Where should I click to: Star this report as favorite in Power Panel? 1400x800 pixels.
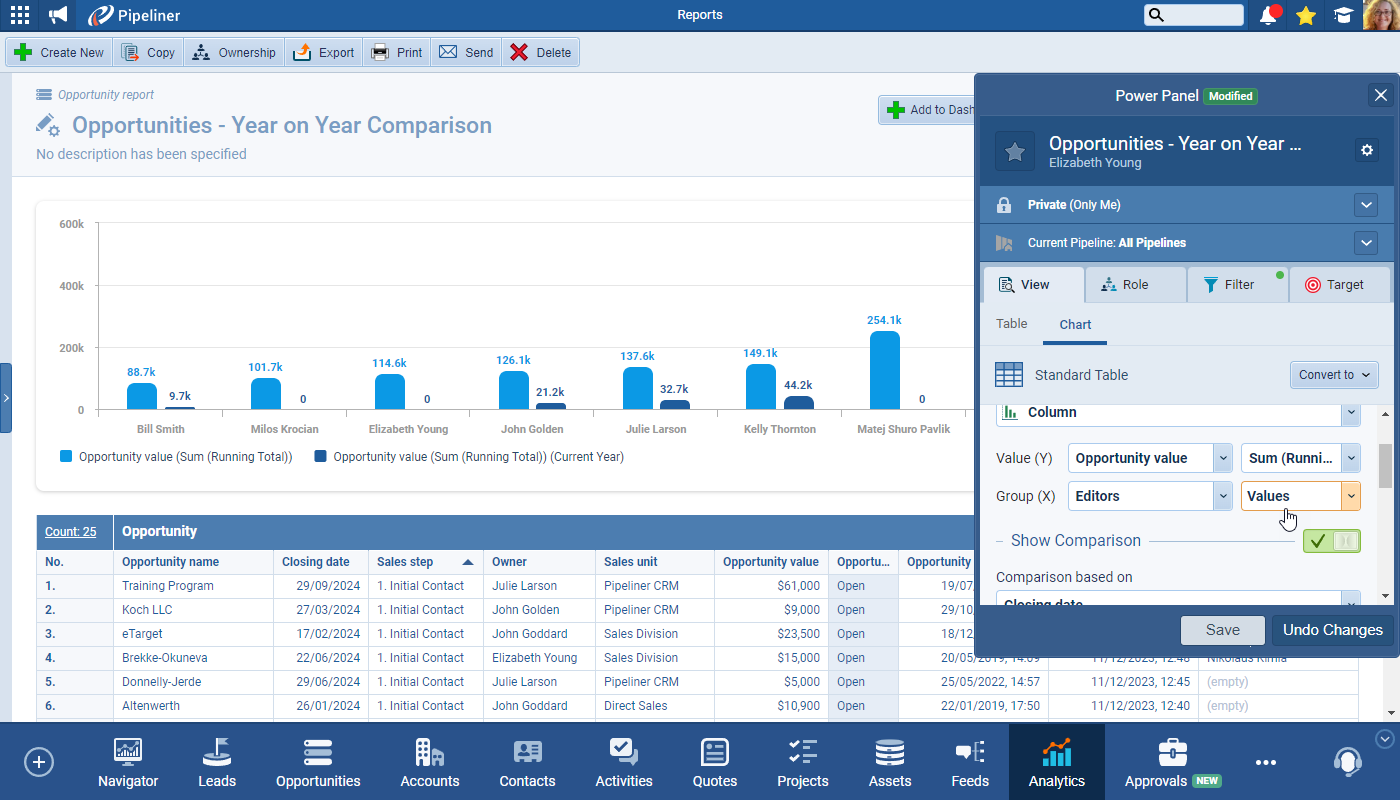[1014, 151]
